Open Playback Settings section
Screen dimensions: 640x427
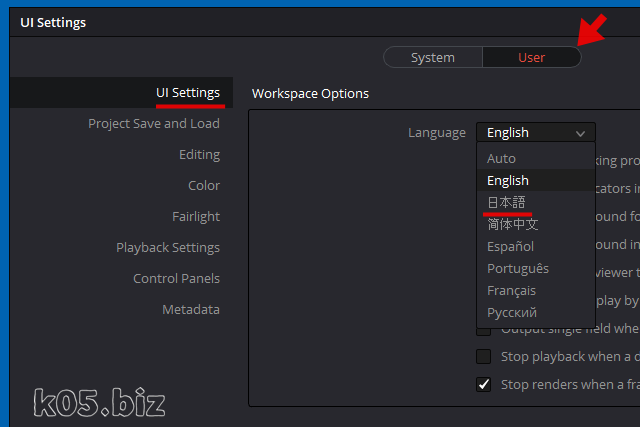click(x=167, y=248)
